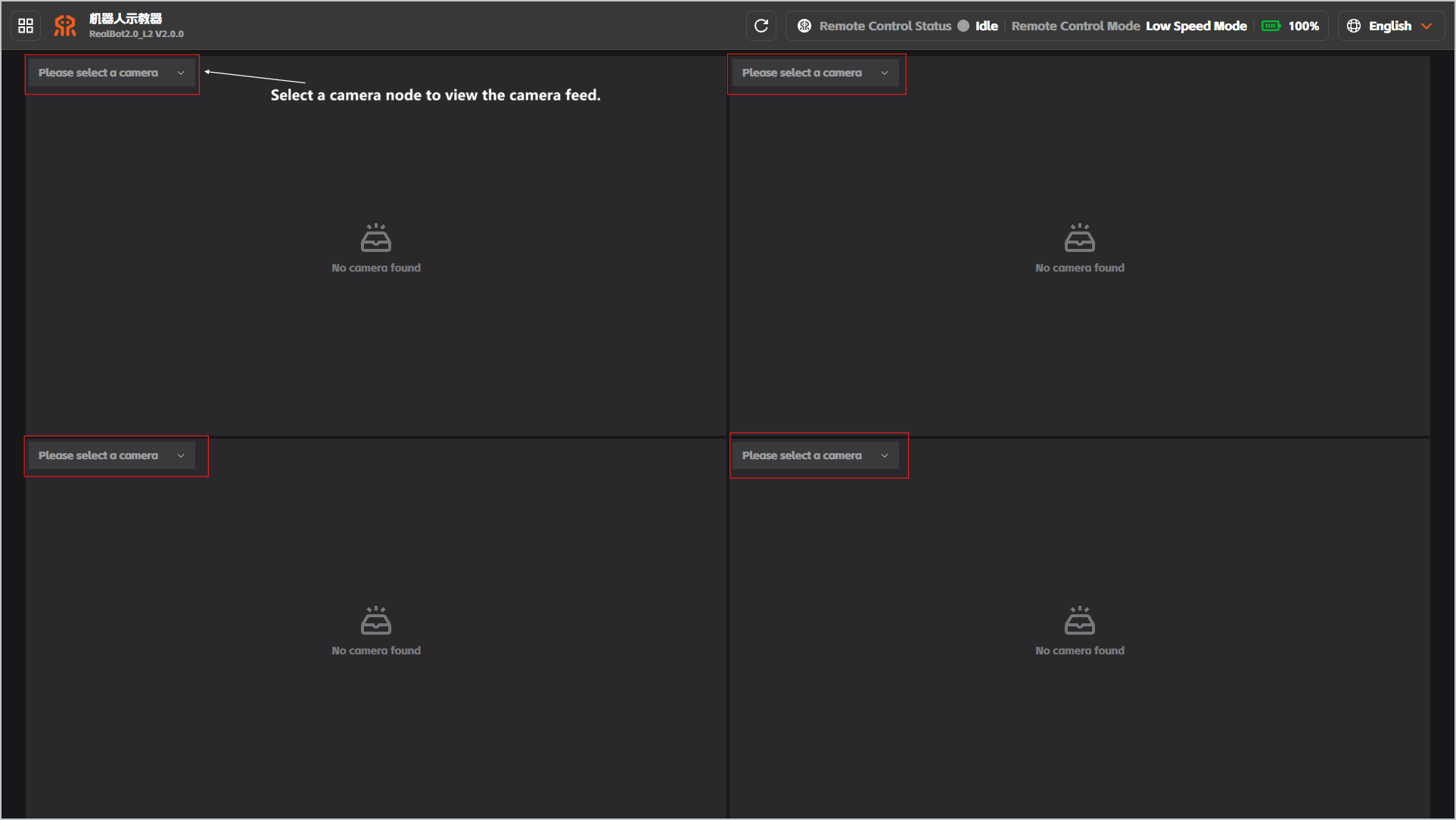
Task: Click the 'Remote Control Mode' label
Action: point(1075,26)
